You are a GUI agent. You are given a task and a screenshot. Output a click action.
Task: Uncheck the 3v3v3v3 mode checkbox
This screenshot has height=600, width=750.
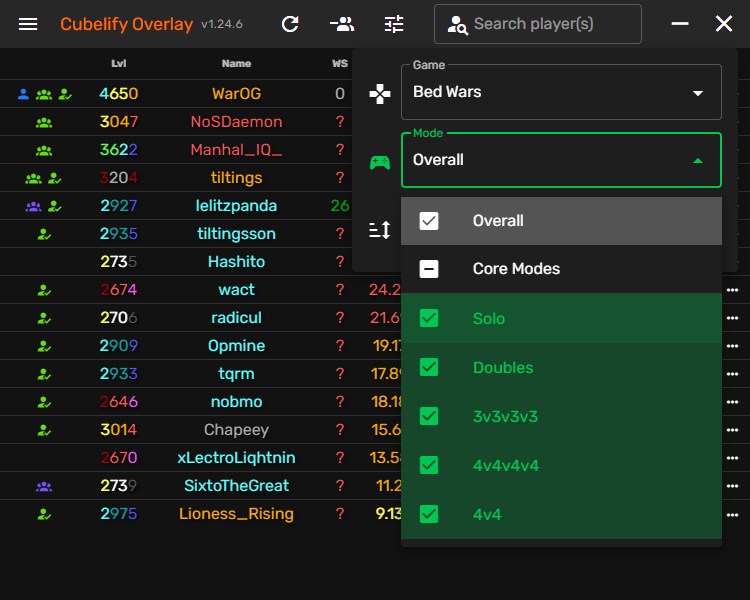[429, 416]
